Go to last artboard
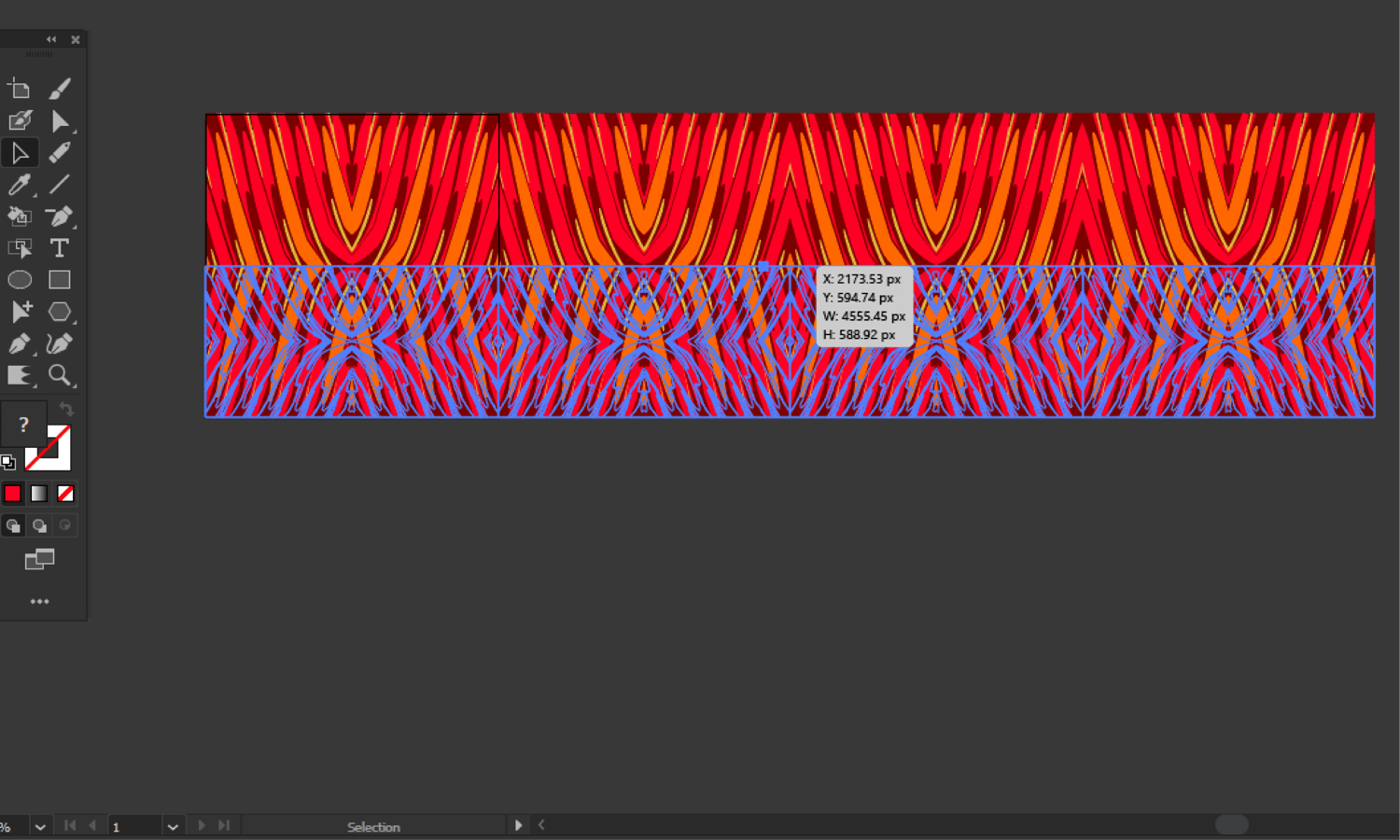Image resolution: width=1400 pixels, height=840 pixels. (x=224, y=826)
